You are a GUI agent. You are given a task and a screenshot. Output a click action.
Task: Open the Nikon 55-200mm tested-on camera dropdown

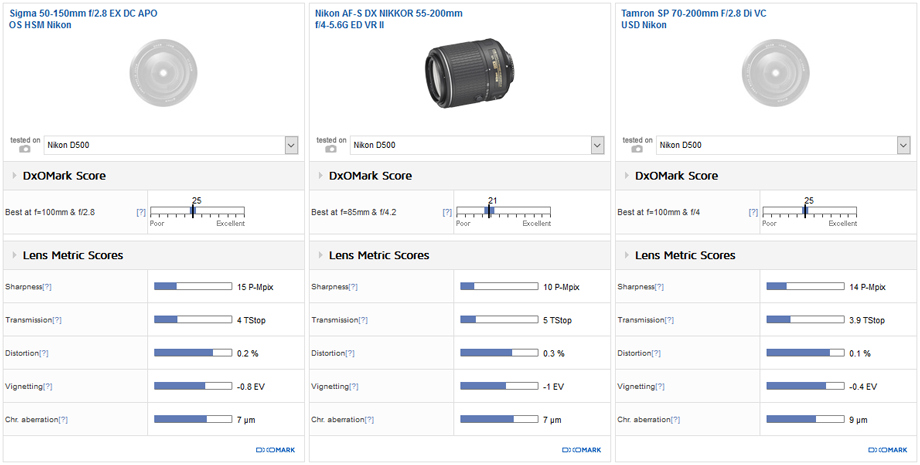click(477, 145)
